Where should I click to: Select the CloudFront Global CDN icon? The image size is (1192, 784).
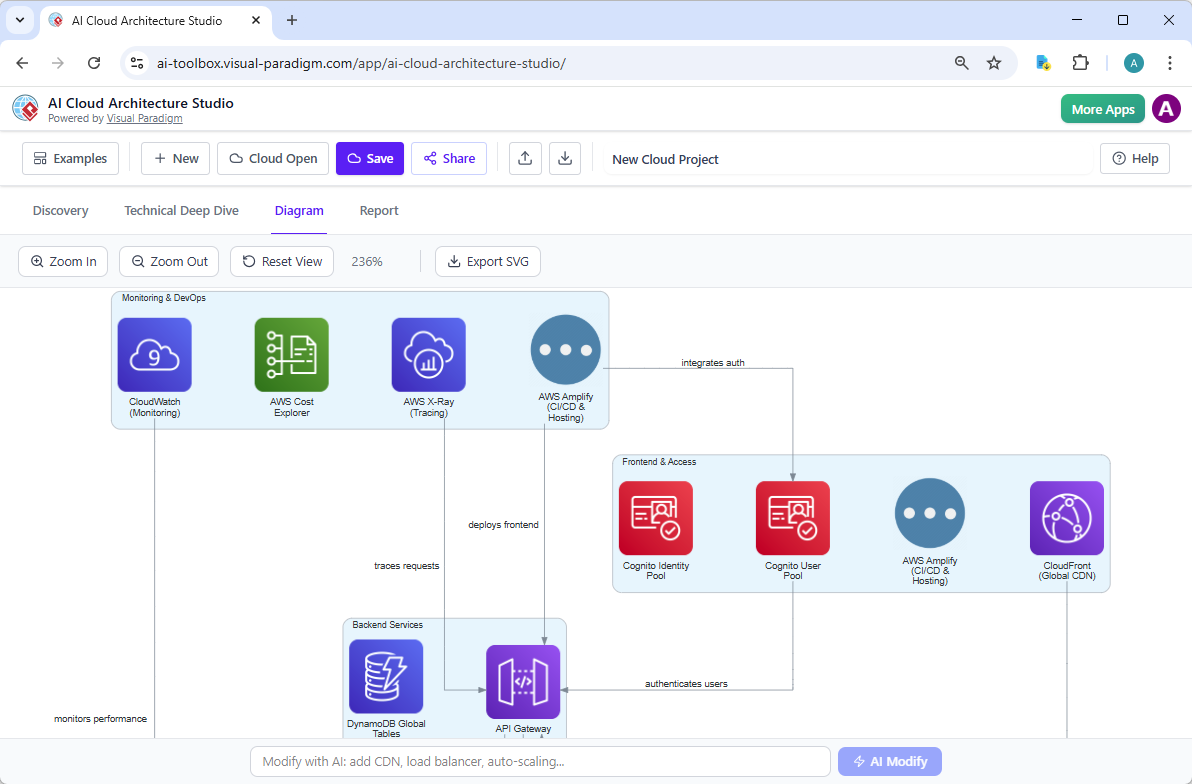(1066, 518)
